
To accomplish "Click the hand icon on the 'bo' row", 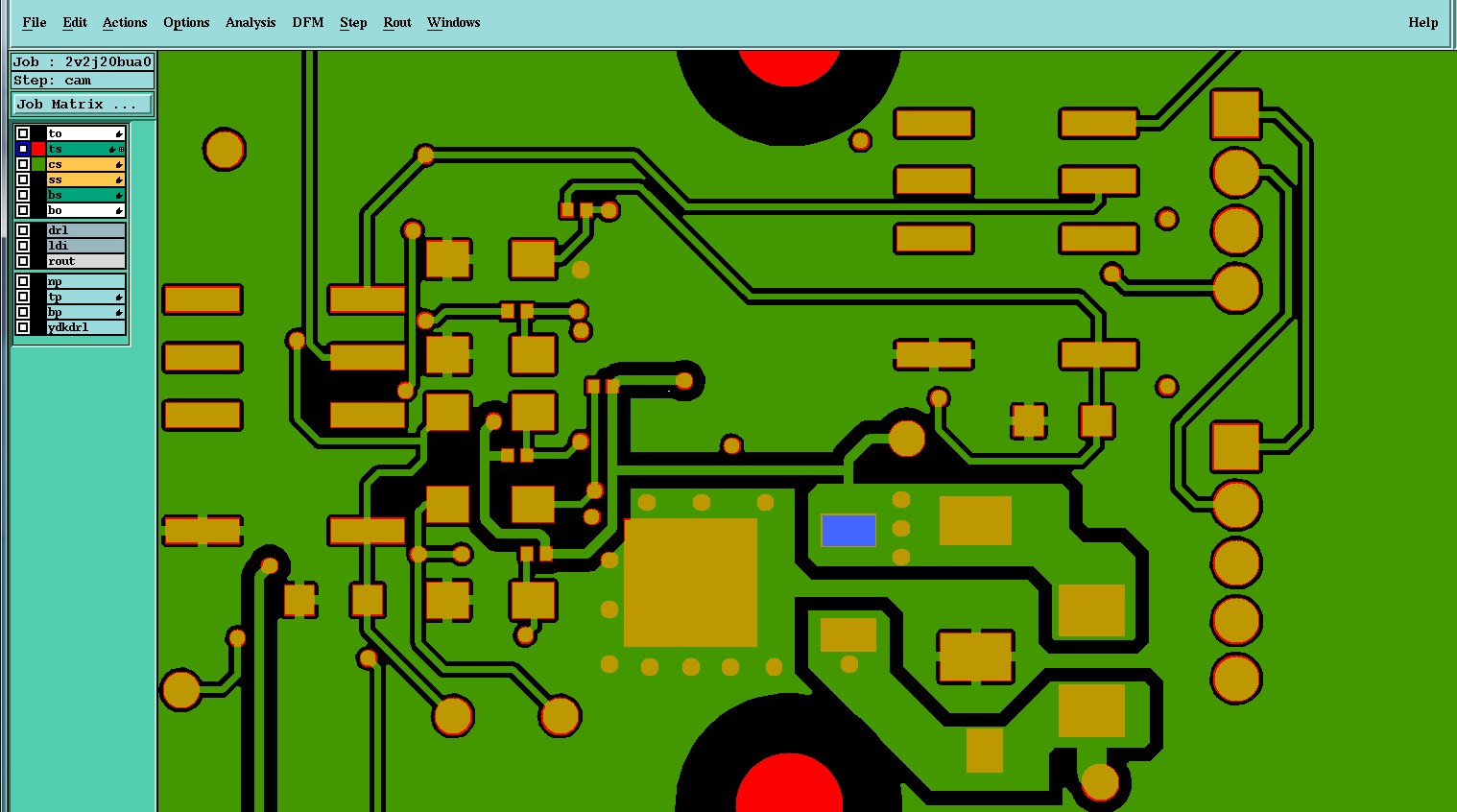I will point(119,211).
